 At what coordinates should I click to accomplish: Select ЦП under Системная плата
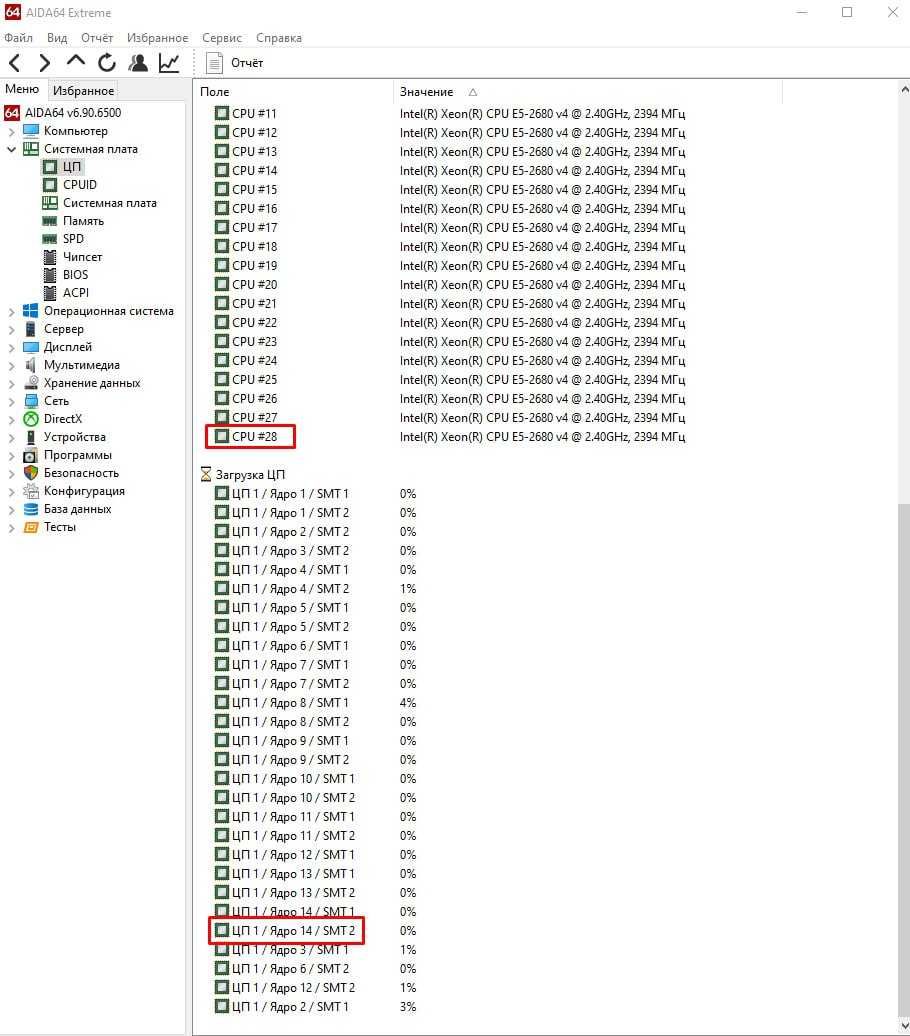point(72,166)
